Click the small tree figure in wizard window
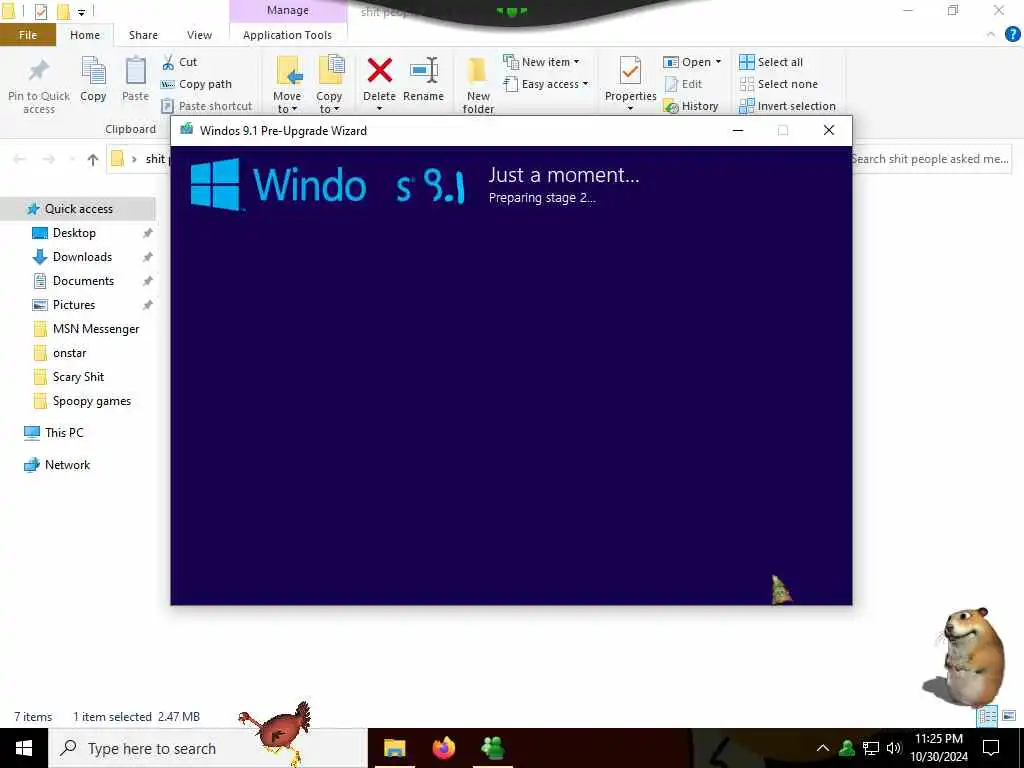Screen dimensions: 1024x768 (x=781, y=590)
